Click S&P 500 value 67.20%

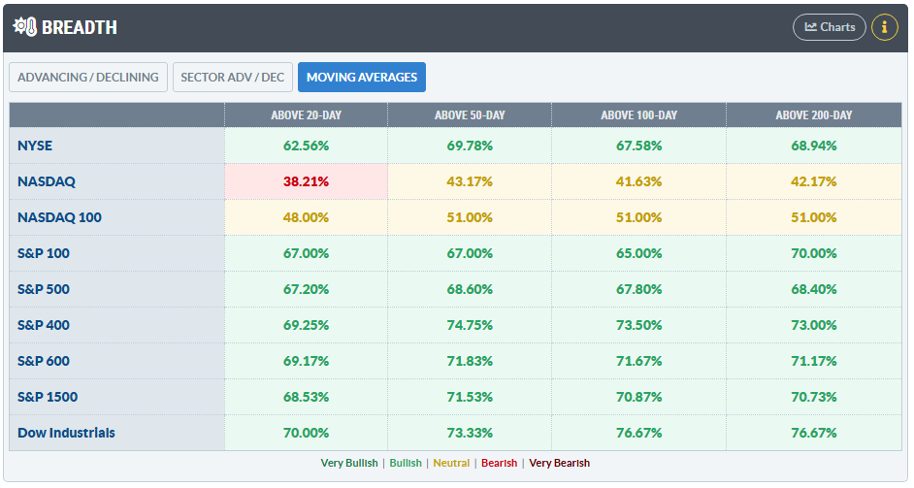click(306, 289)
